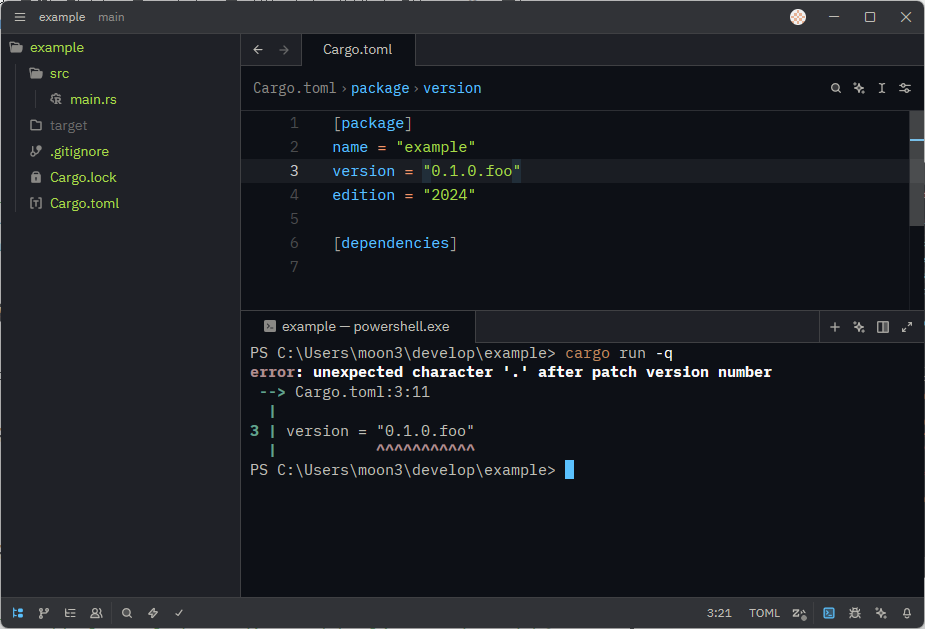925x629 pixels.
Task: Go forward in navigation history
Action: [284, 50]
